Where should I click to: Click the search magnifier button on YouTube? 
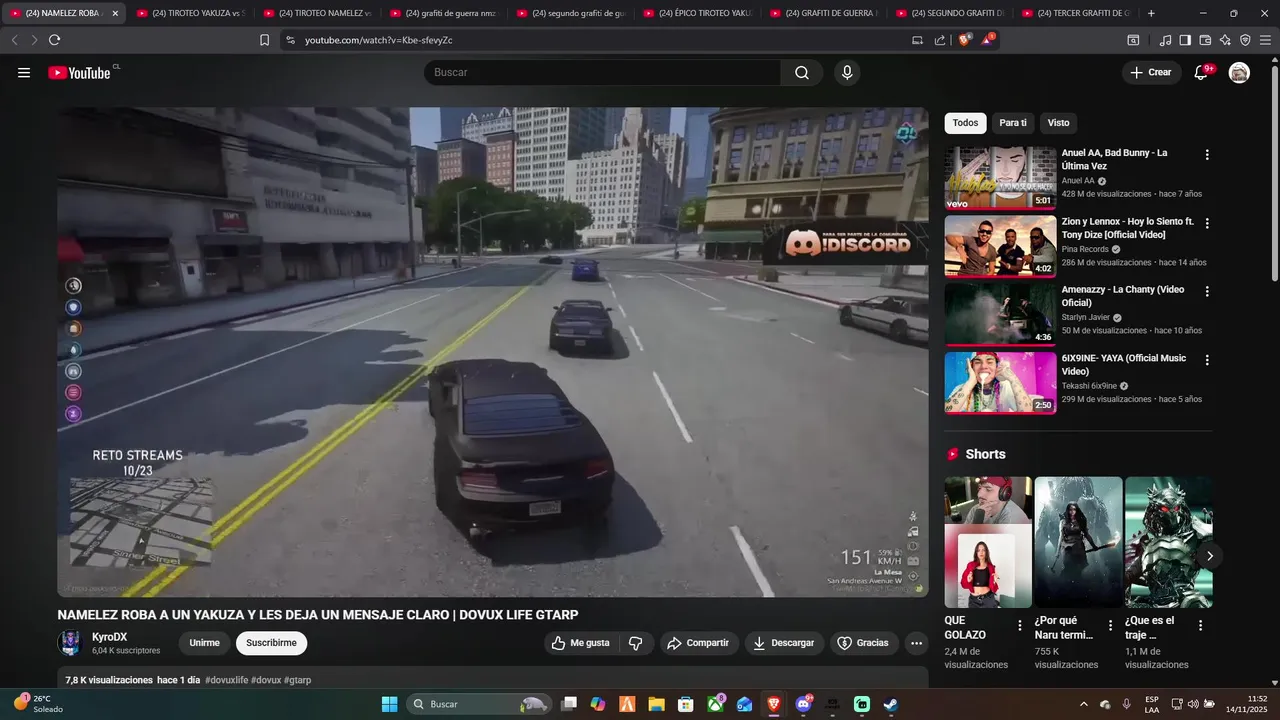pyautogui.click(x=802, y=73)
